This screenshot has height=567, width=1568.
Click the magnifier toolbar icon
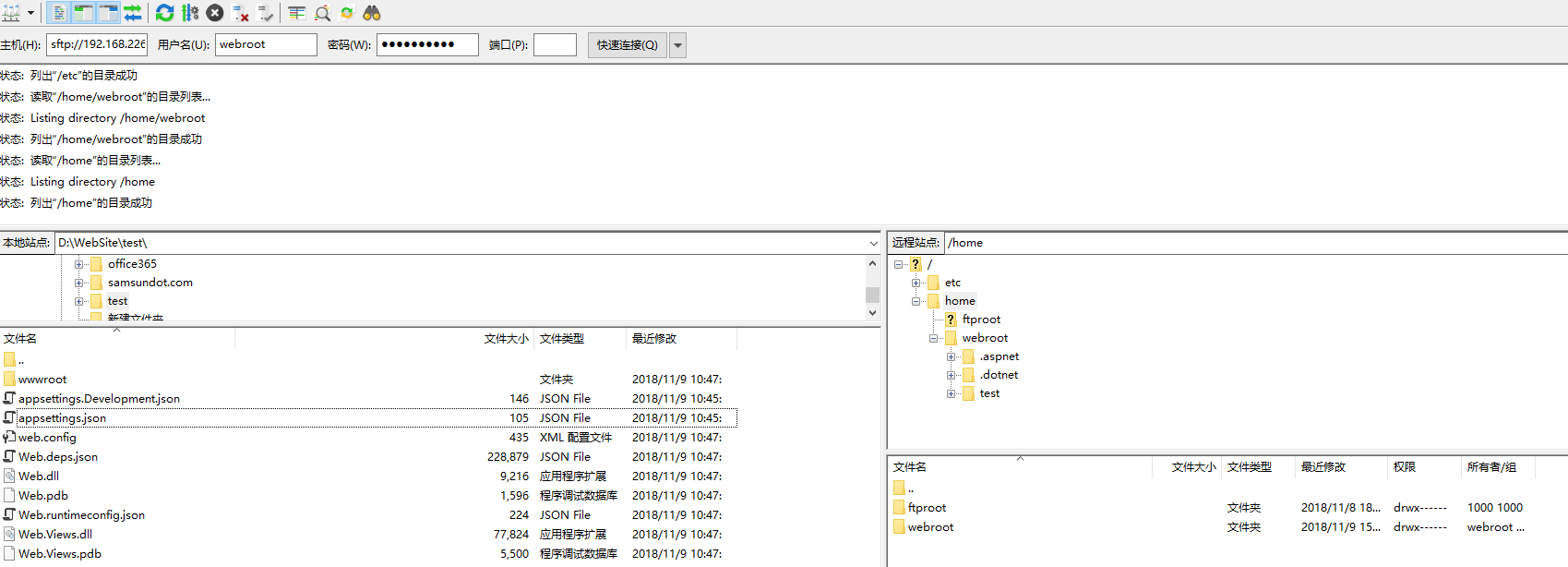(x=322, y=13)
